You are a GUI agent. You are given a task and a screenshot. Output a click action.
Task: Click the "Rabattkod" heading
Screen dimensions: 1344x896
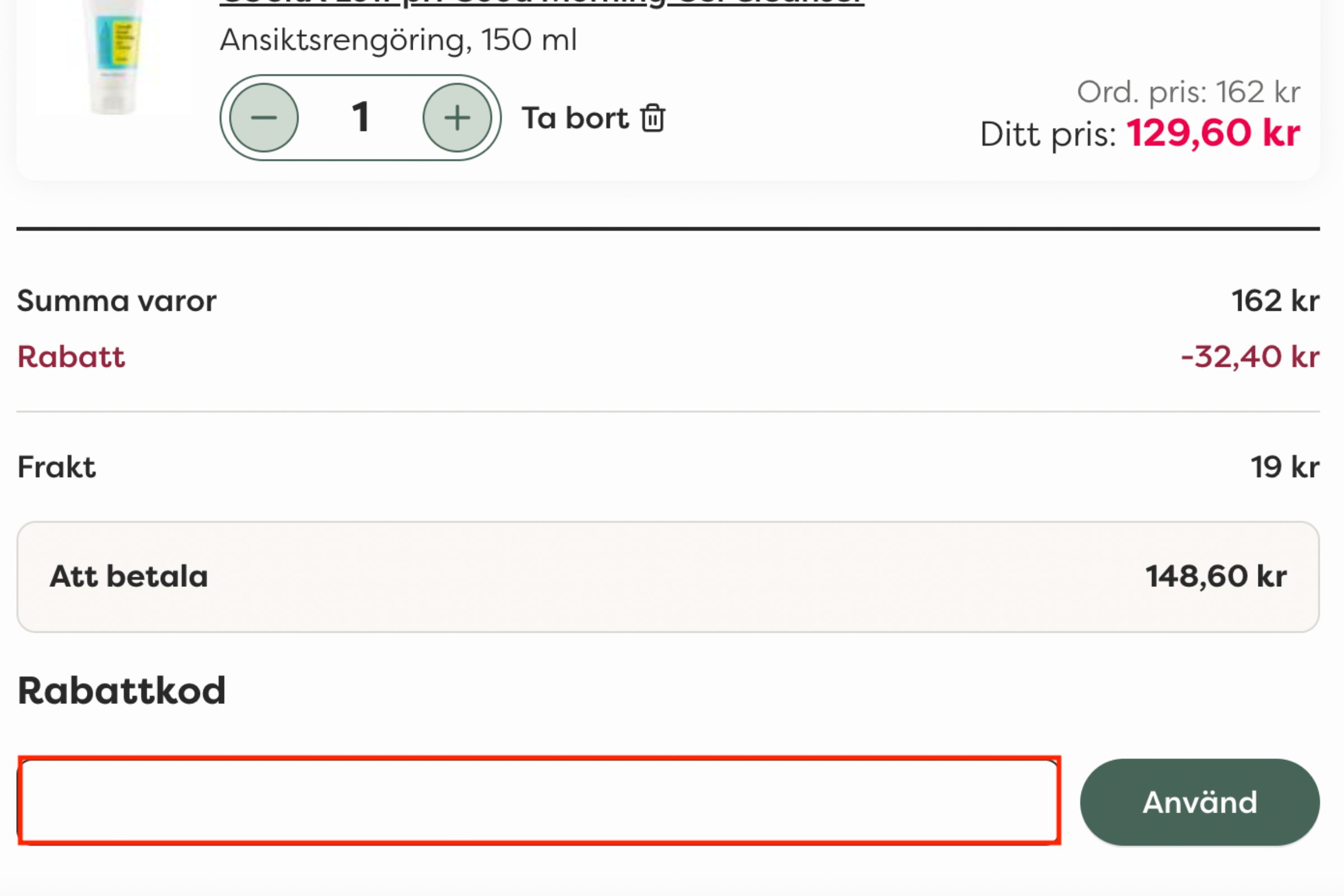(x=122, y=691)
